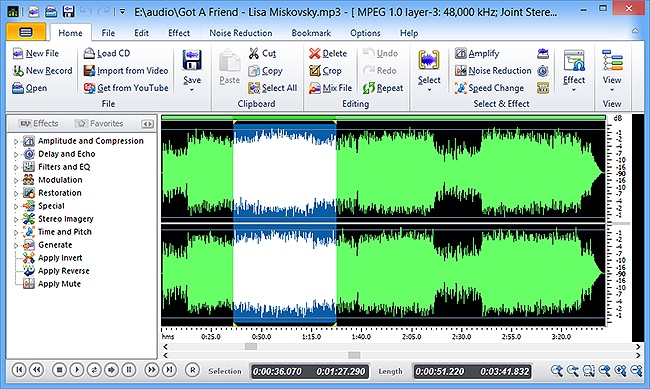Click the Favorites panel tab

pos(100,123)
